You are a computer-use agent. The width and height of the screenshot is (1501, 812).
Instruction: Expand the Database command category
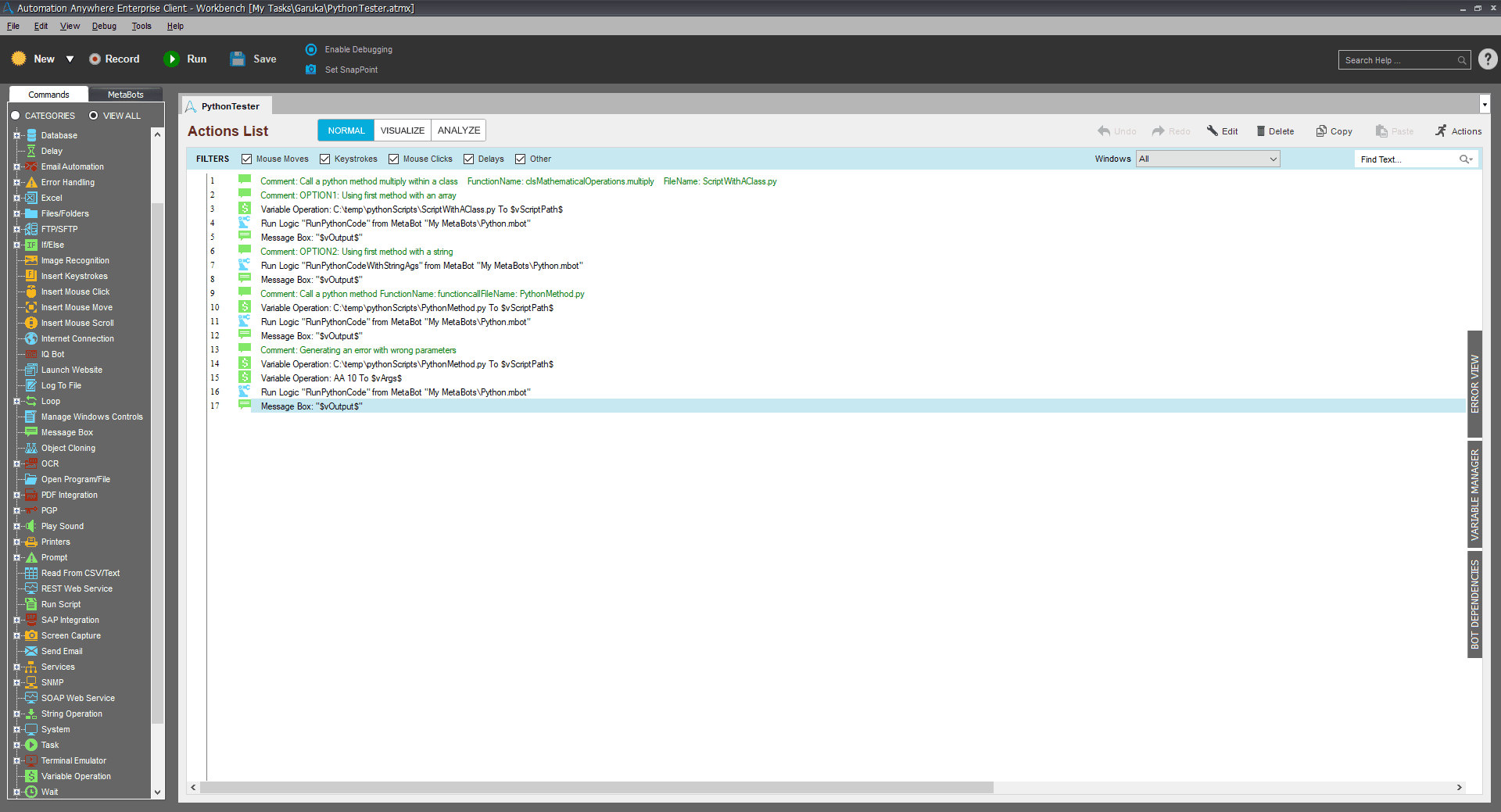tap(16, 135)
